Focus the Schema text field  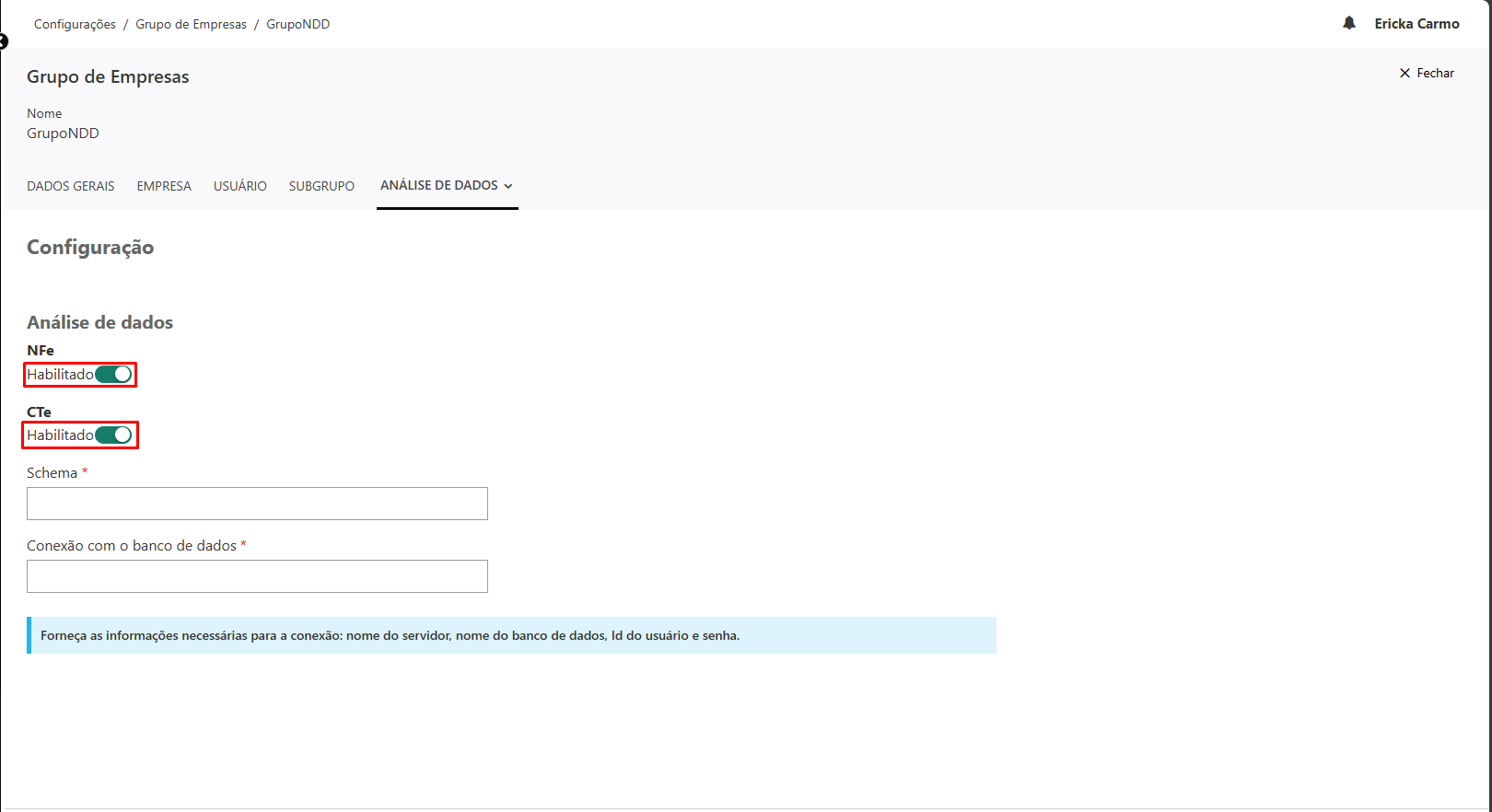[x=257, y=504]
